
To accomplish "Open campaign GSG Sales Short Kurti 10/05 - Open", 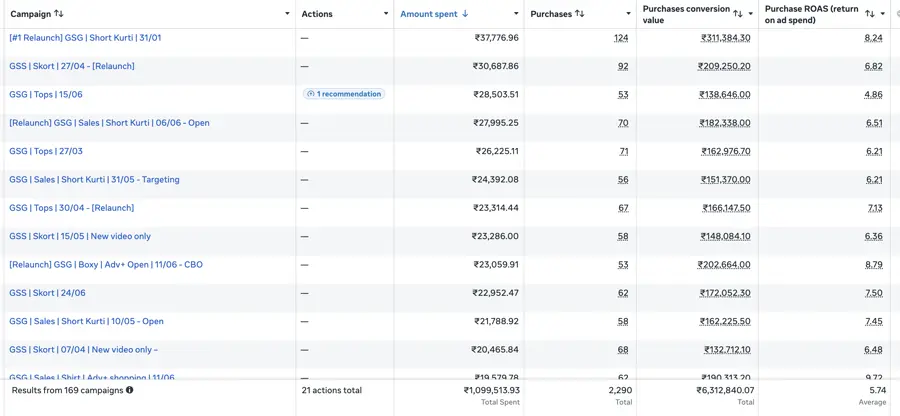I will (86, 321).
